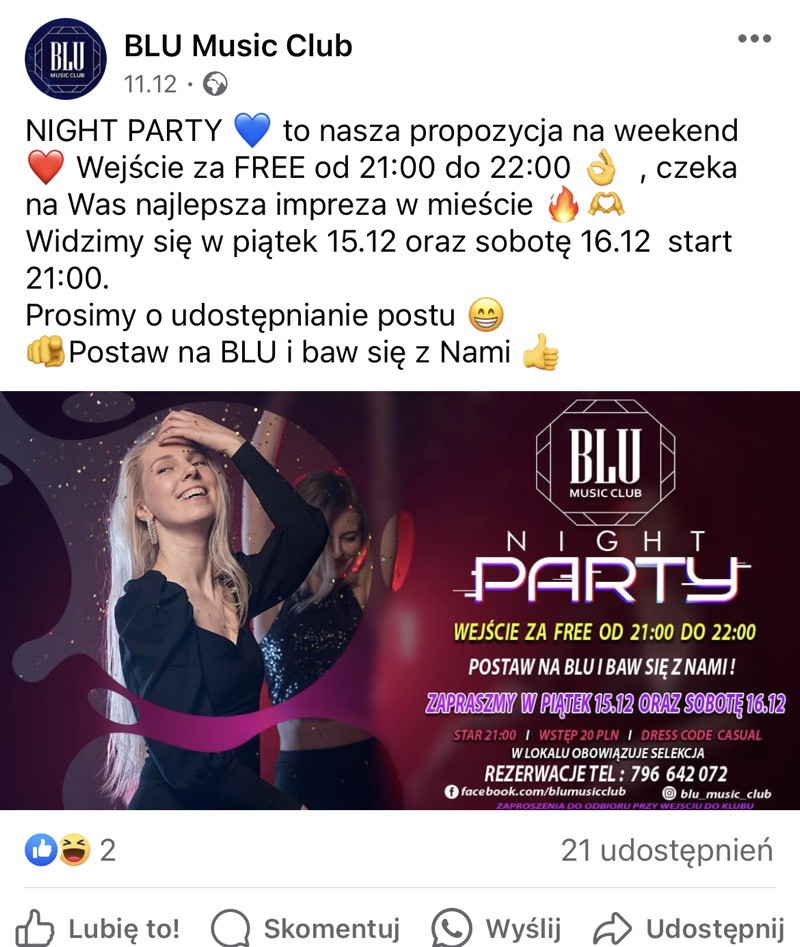Click the public globe visibility icon
Viewport: 800px width, 947px height.
(x=215, y=84)
